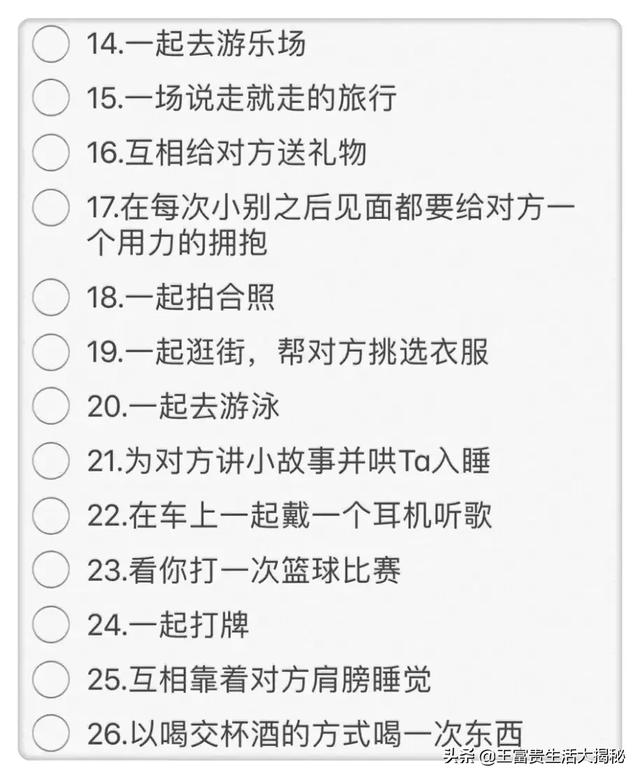Check off 18.一起拍合照

pyautogui.click(x=50, y=297)
